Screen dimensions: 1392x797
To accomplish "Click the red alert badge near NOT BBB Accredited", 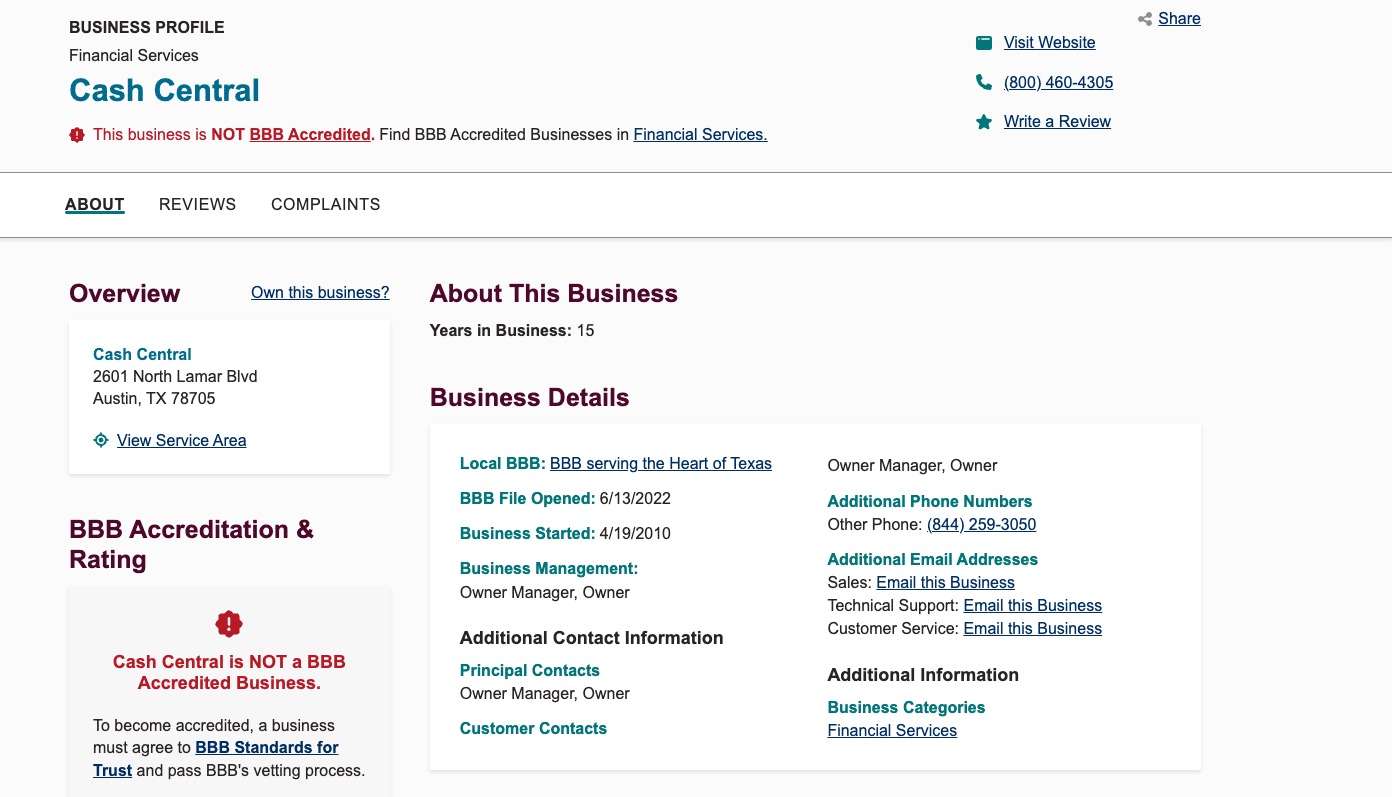I will coord(76,134).
